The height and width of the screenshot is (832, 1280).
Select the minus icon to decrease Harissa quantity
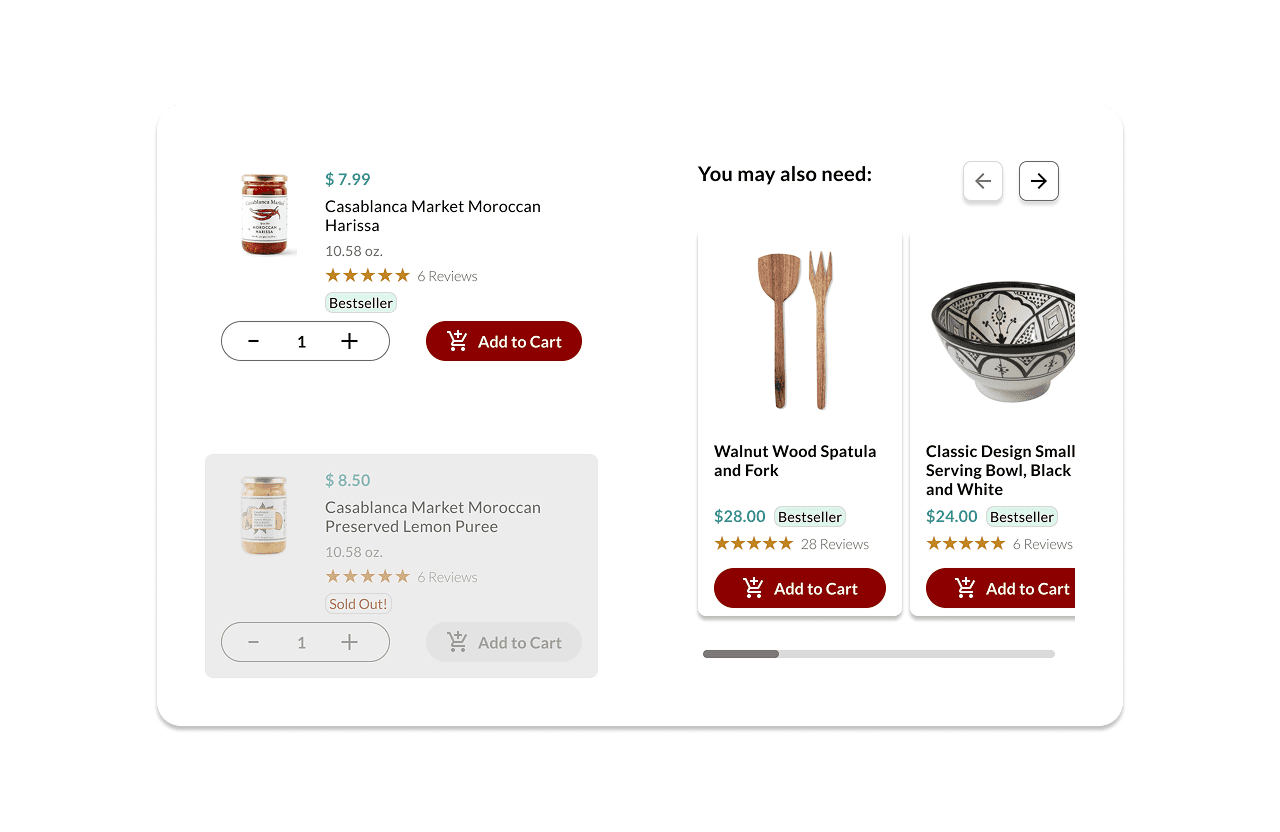253,341
